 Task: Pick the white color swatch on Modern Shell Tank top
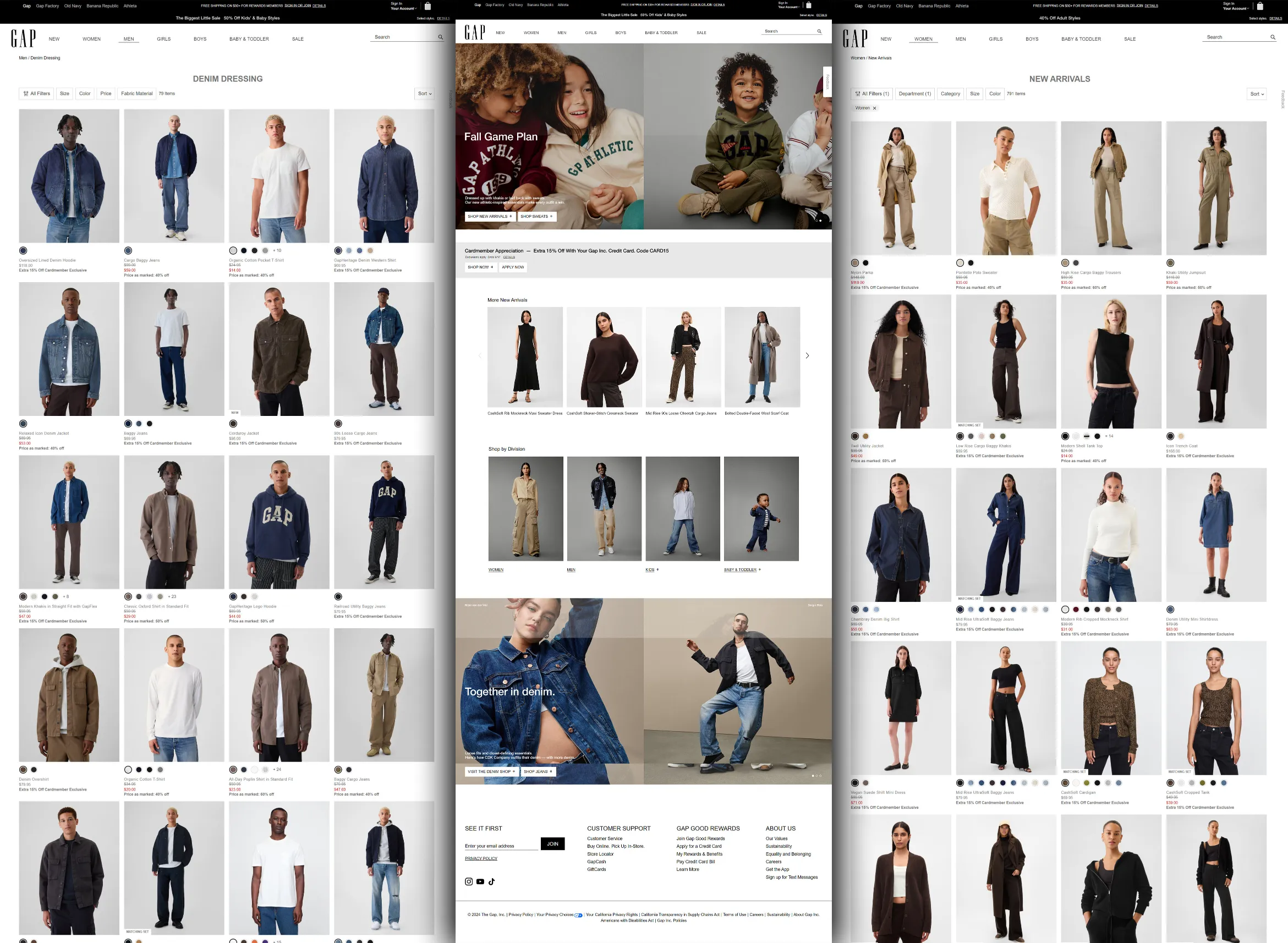tap(1076, 436)
